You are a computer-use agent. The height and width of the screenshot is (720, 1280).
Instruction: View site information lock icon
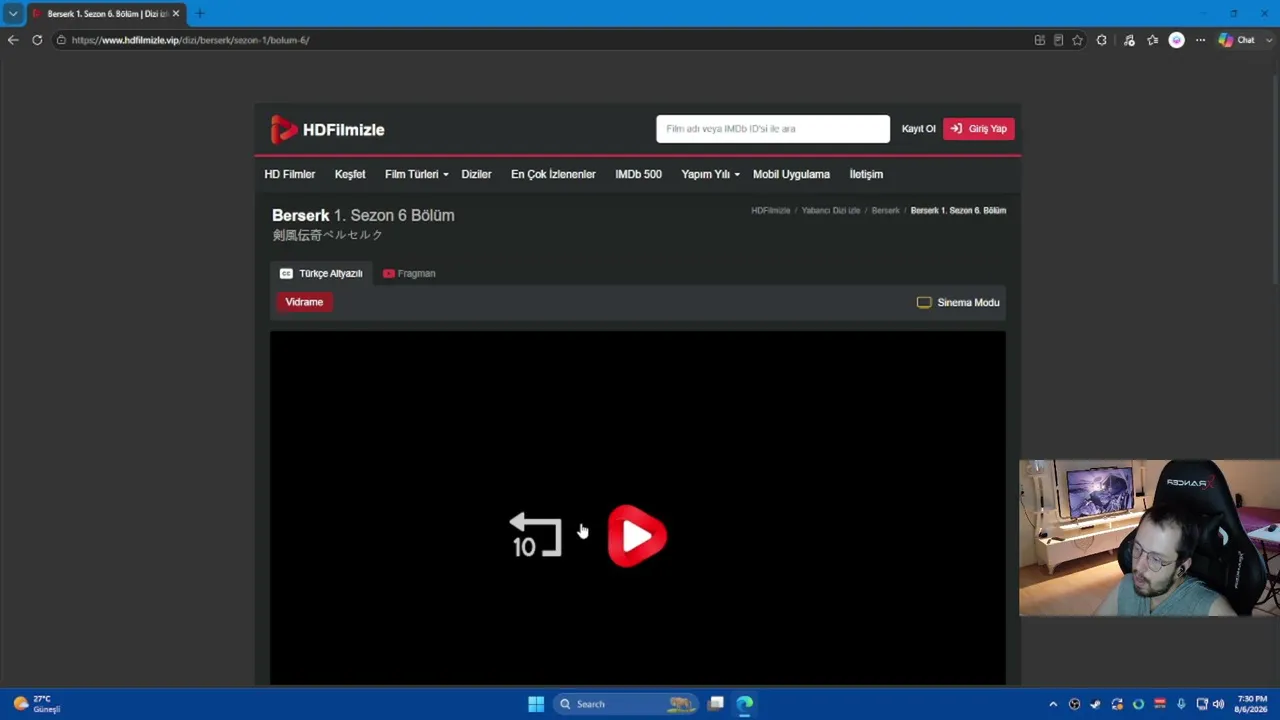(x=61, y=40)
